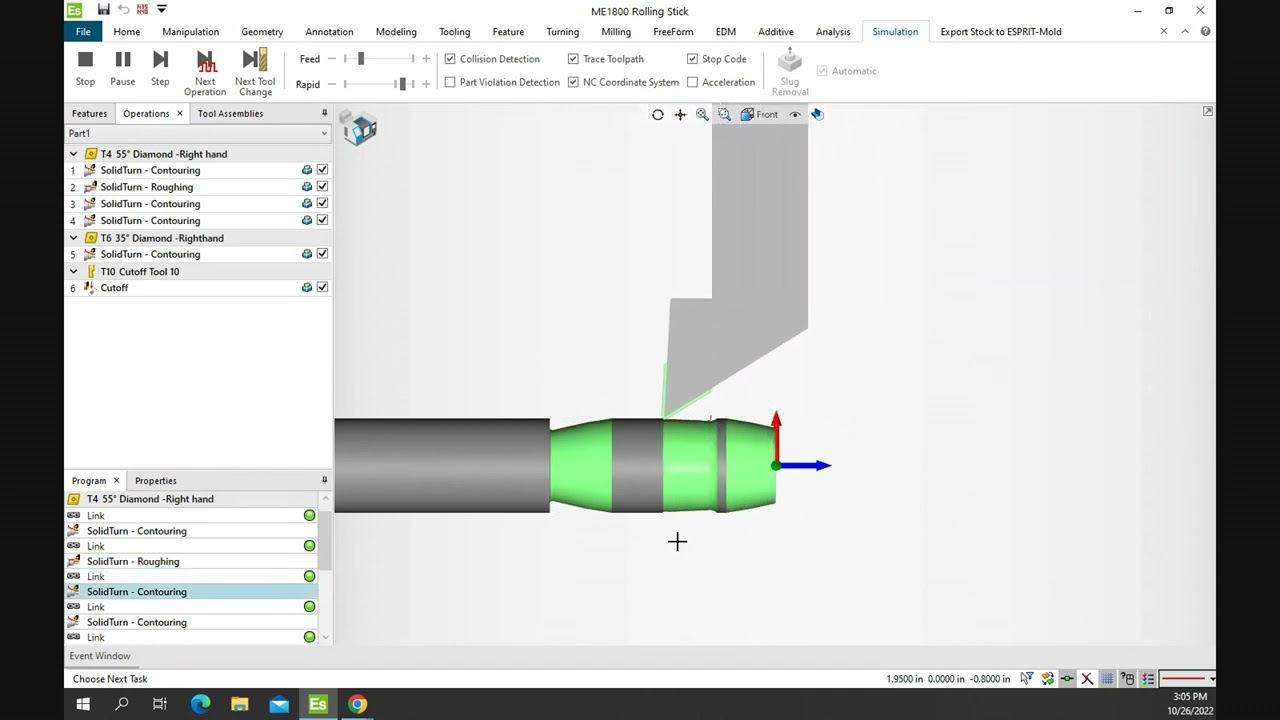Click the pan view icon

pos(680,115)
